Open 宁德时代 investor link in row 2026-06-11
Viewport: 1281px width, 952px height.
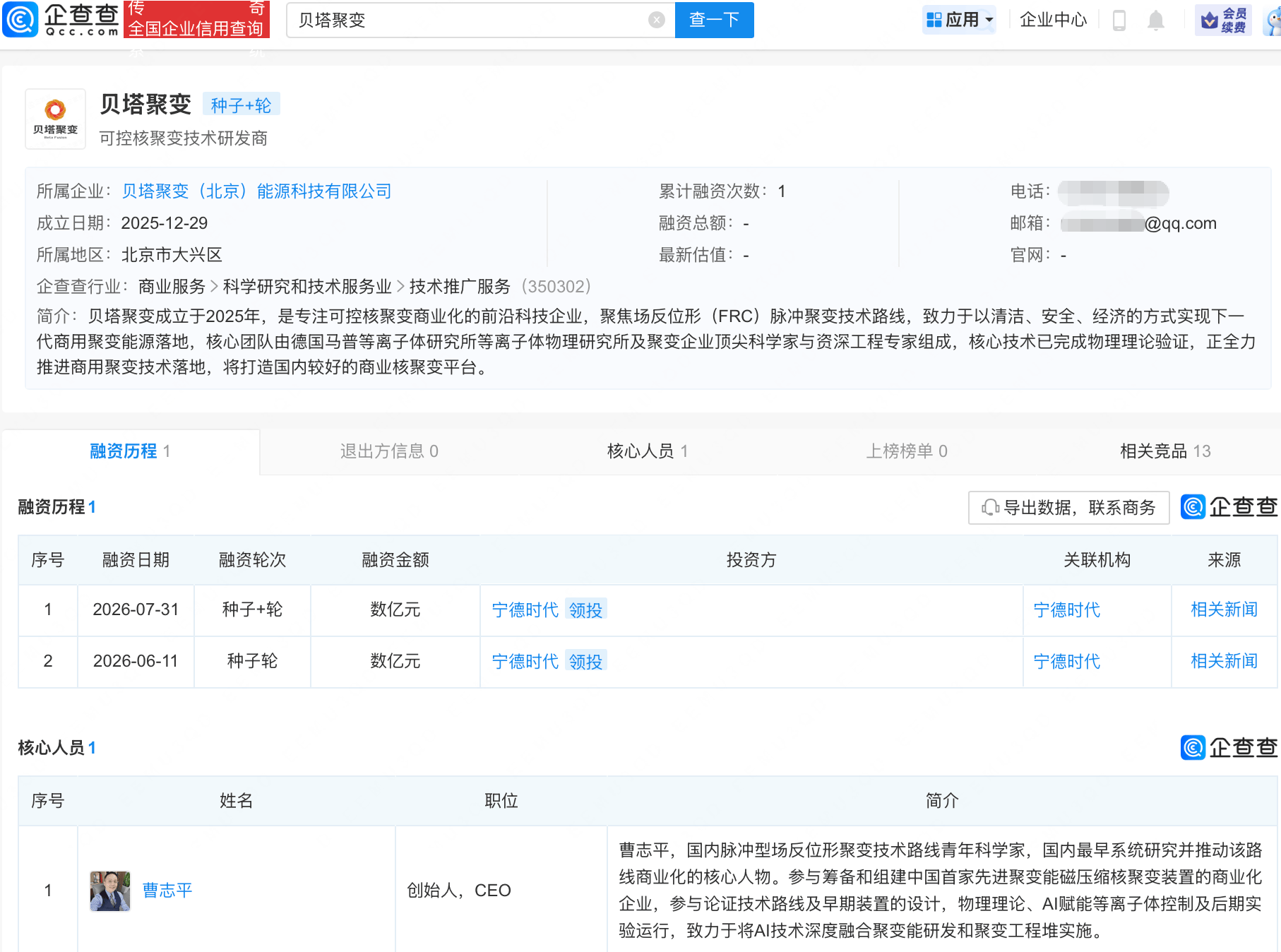point(525,661)
